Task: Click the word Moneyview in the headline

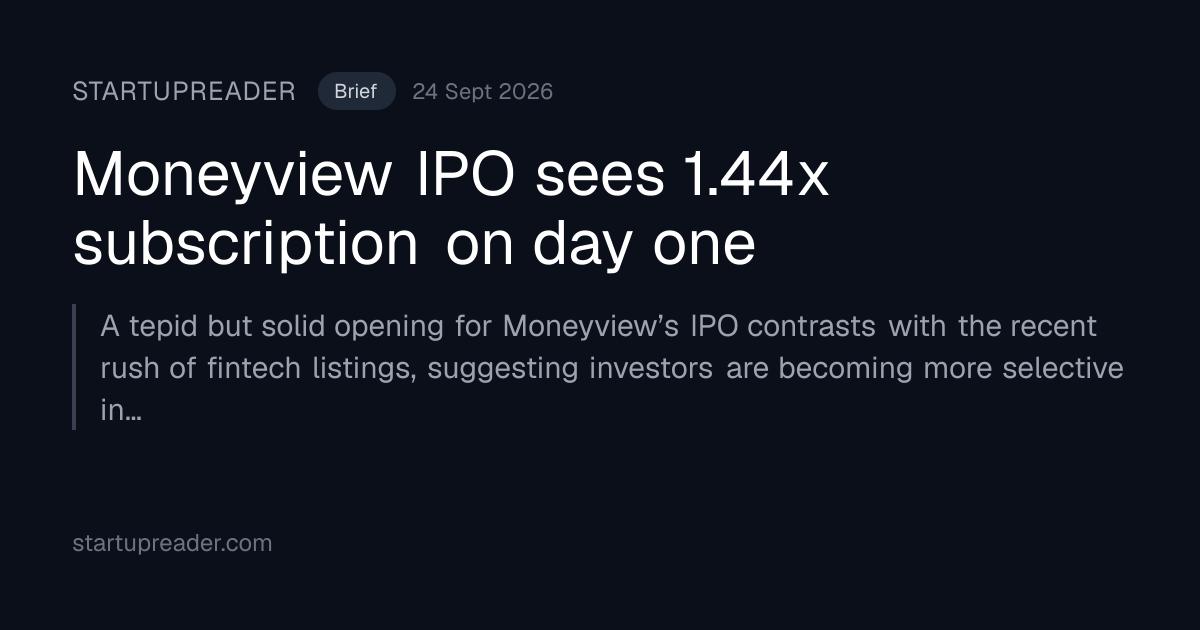Action: (x=233, y=178)
